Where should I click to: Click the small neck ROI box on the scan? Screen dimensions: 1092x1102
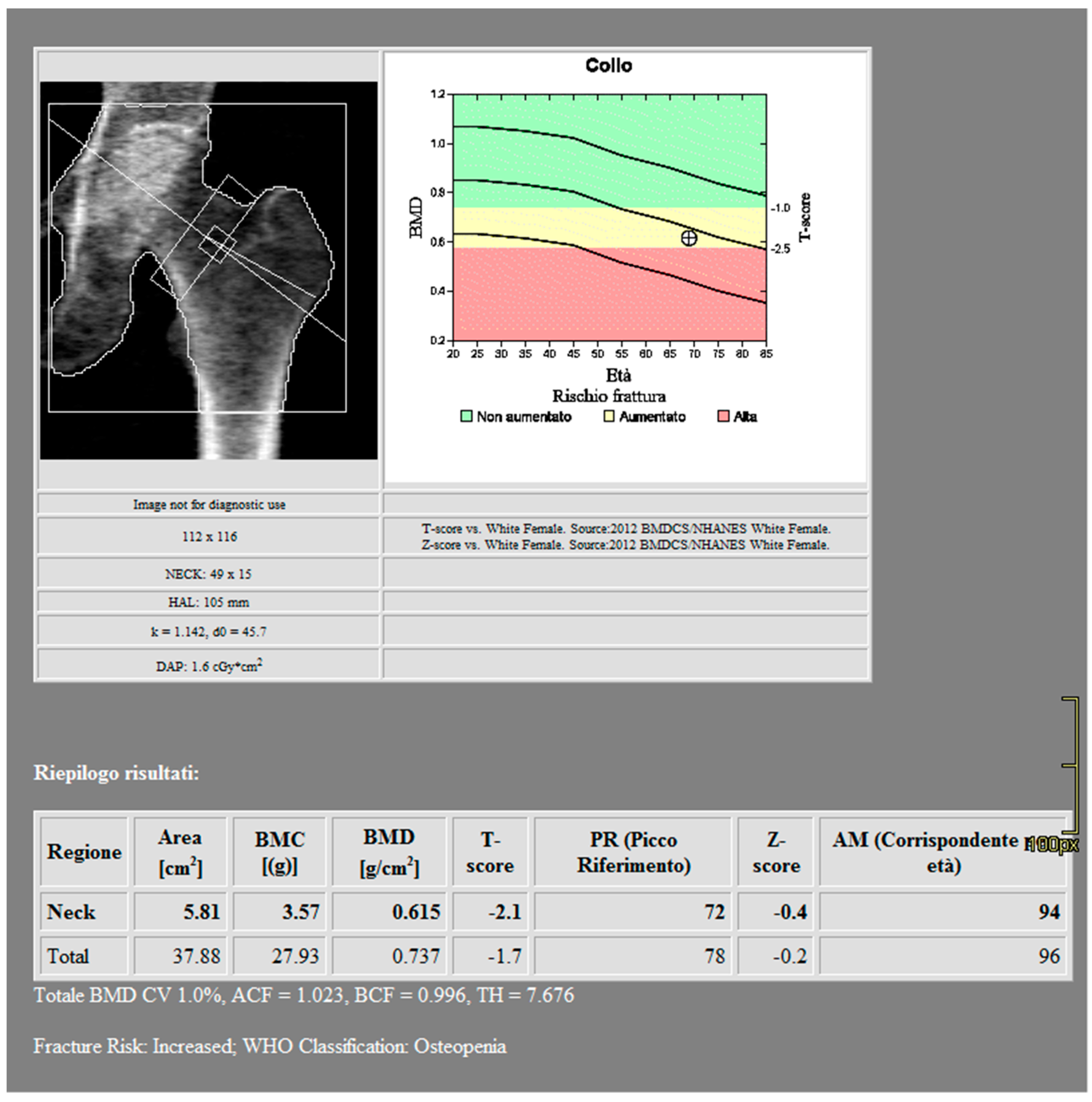click(217, 244)
